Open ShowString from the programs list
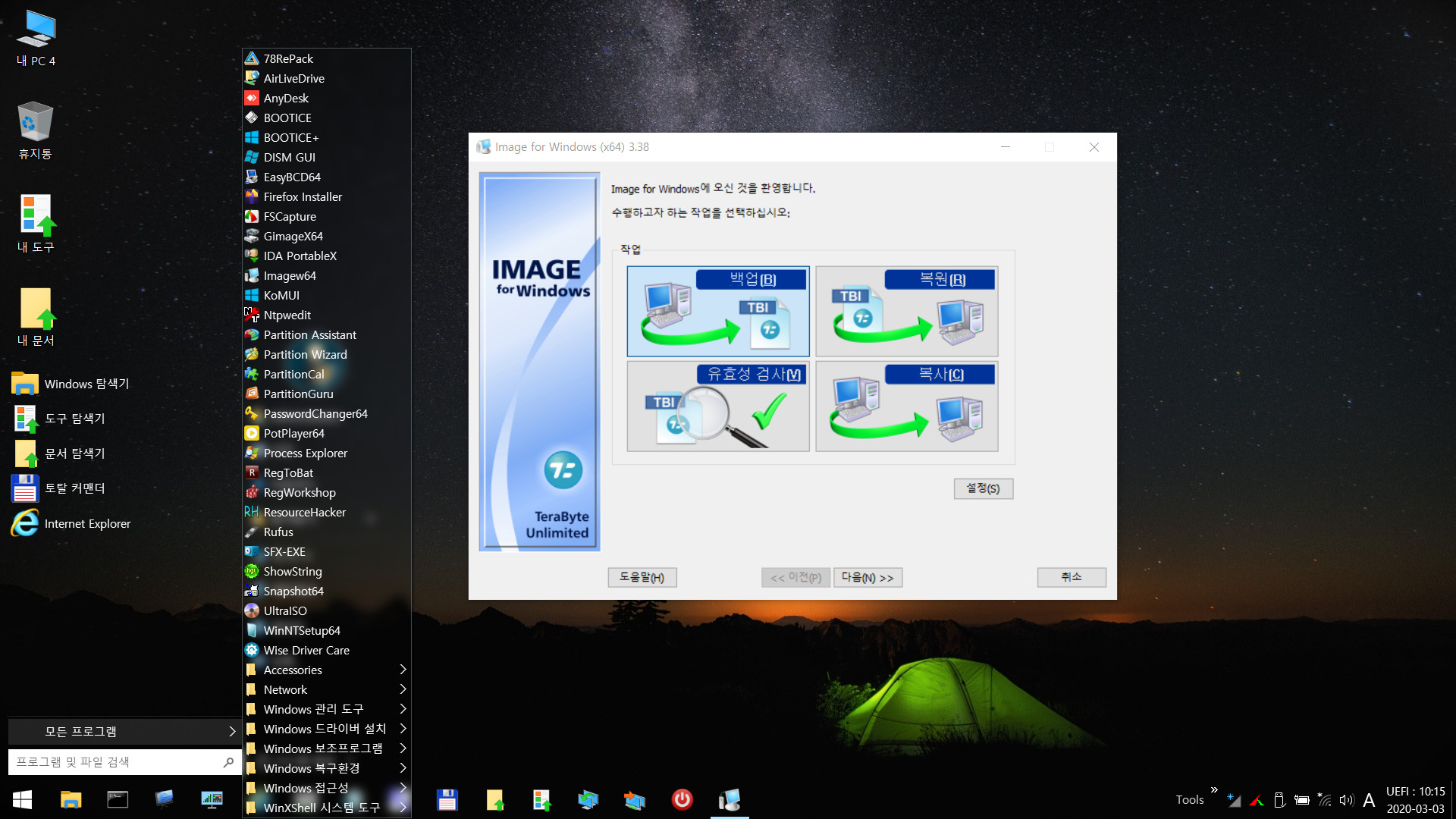The height and width of the screenshot is (819, 1456). pos(327,571)
